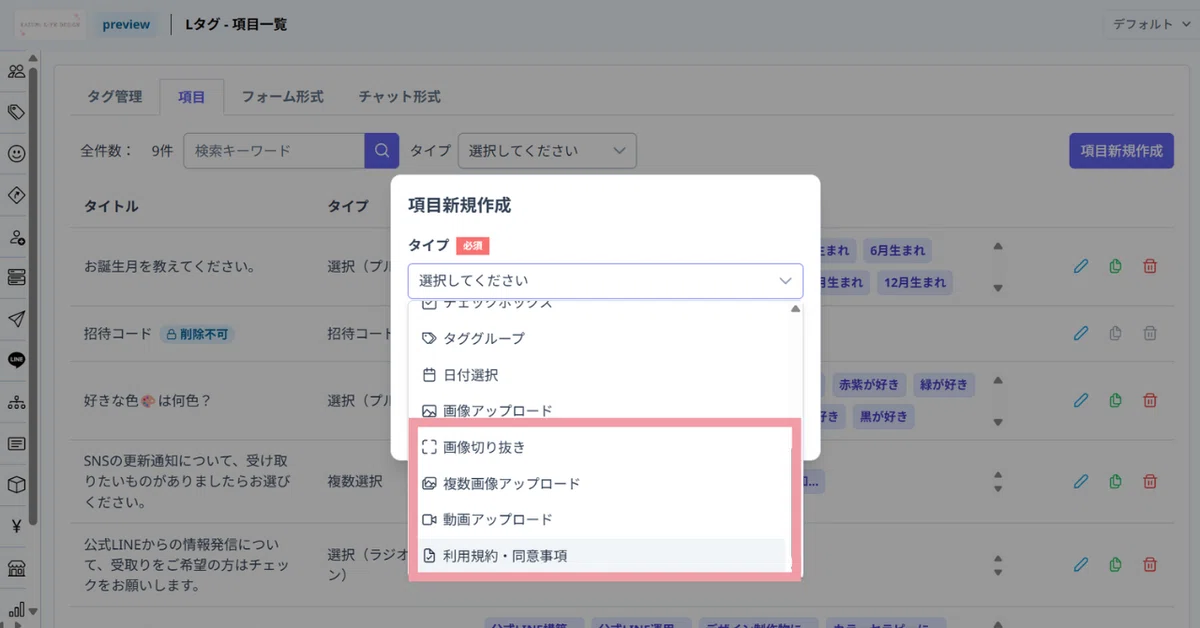Delete the SNSの更新通知 row via trash icon

point(1150,481)
